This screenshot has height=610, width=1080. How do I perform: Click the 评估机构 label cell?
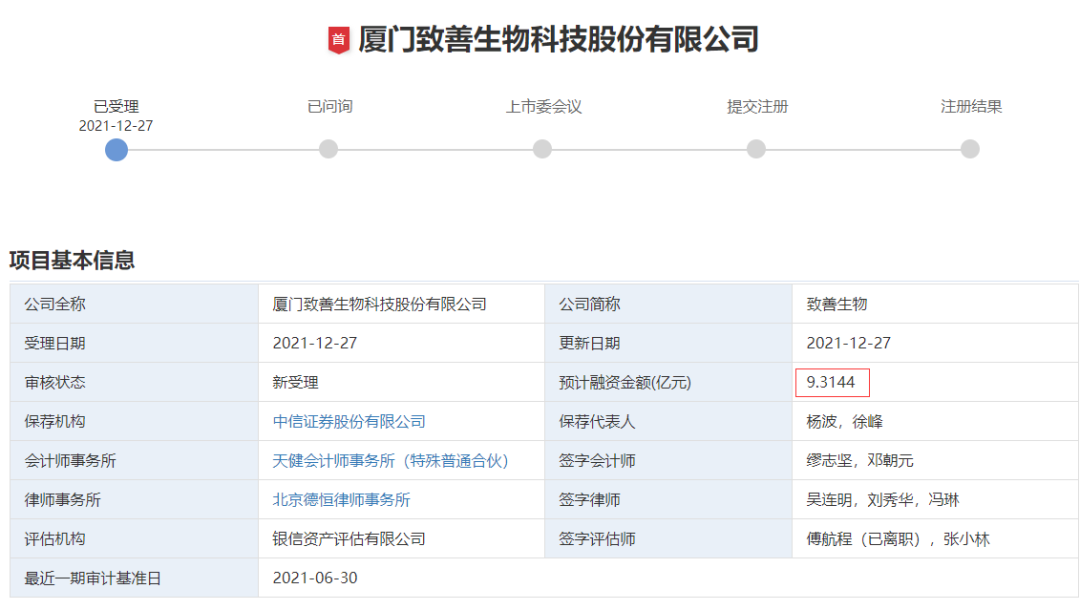[x=134, y=539]
